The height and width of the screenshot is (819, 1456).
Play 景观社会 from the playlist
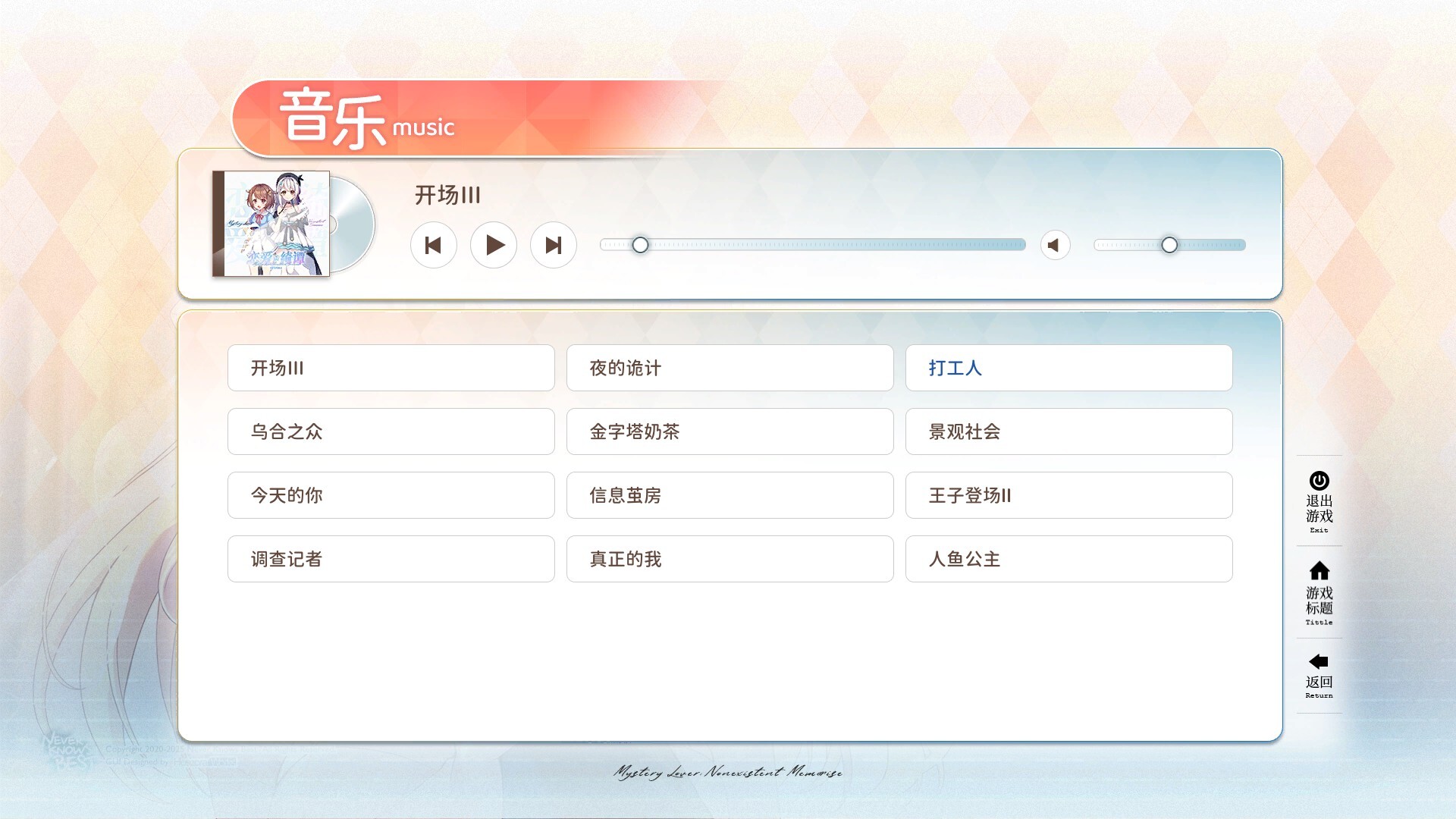(x=1068, y=431)
